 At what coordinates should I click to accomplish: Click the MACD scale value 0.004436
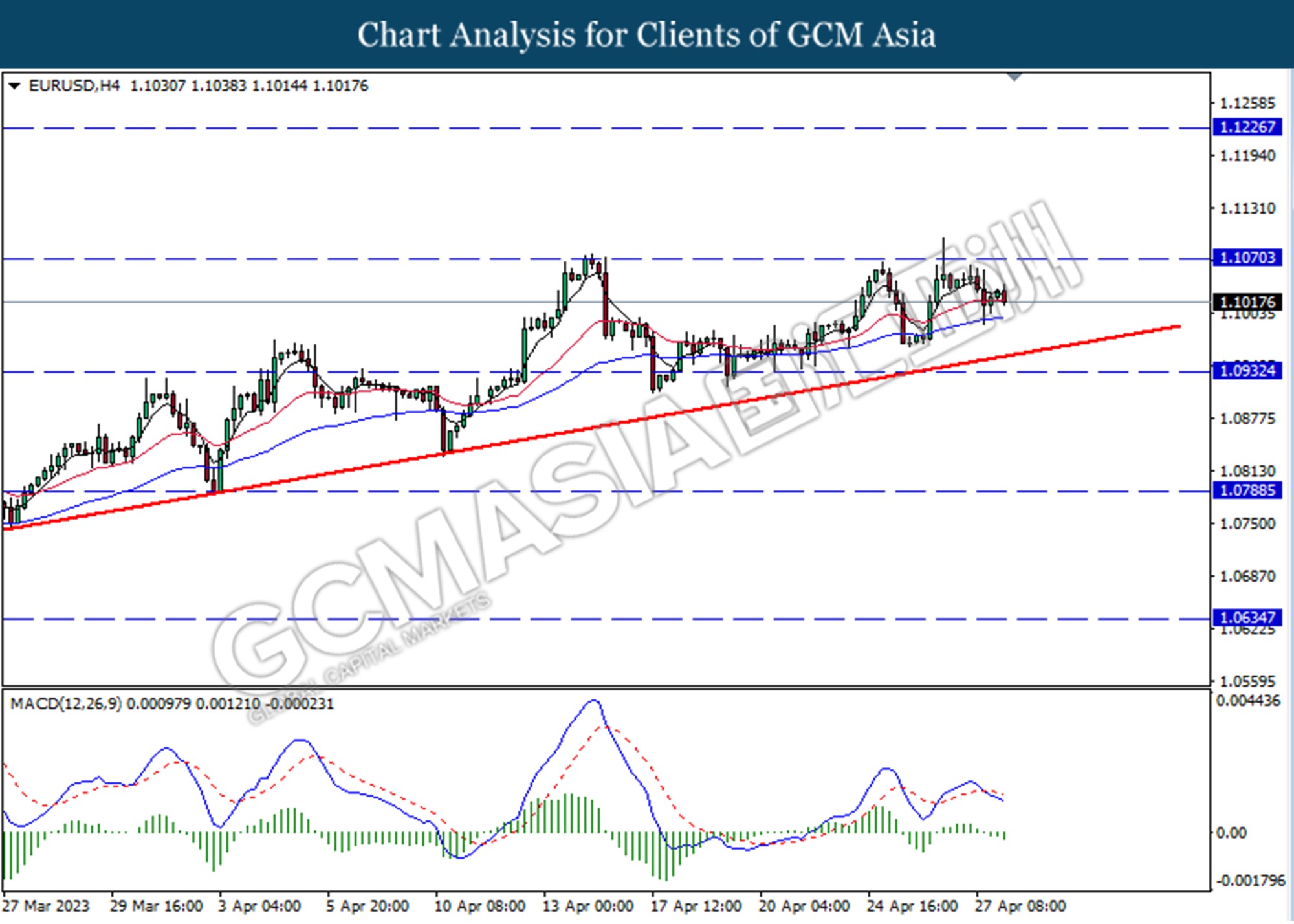pyautogui.click(x=1248, y=701)
